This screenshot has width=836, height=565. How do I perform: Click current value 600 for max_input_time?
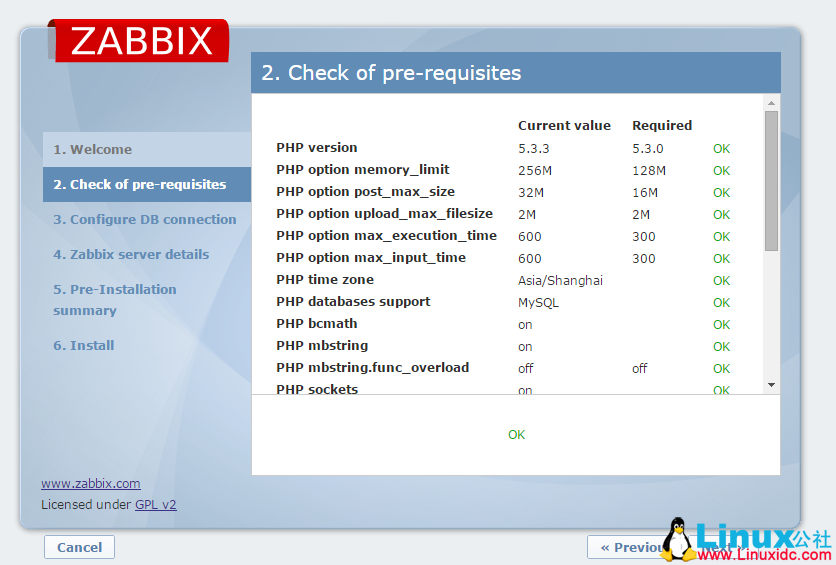pos(529,259)
